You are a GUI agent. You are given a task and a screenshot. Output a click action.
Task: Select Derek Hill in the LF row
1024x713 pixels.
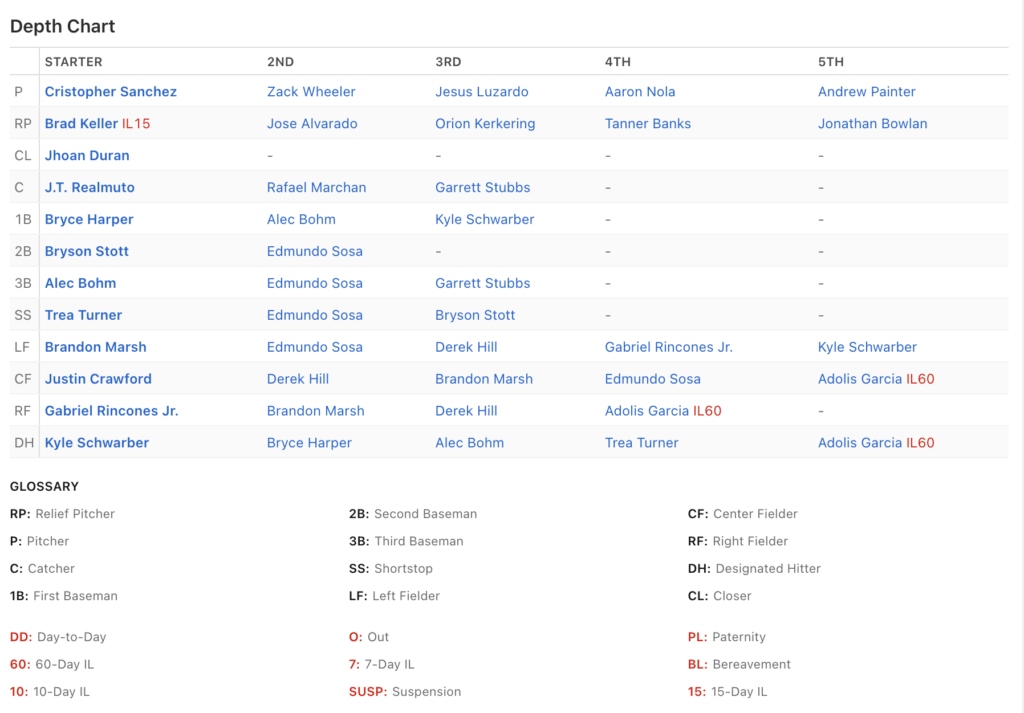tap(466, 347)
